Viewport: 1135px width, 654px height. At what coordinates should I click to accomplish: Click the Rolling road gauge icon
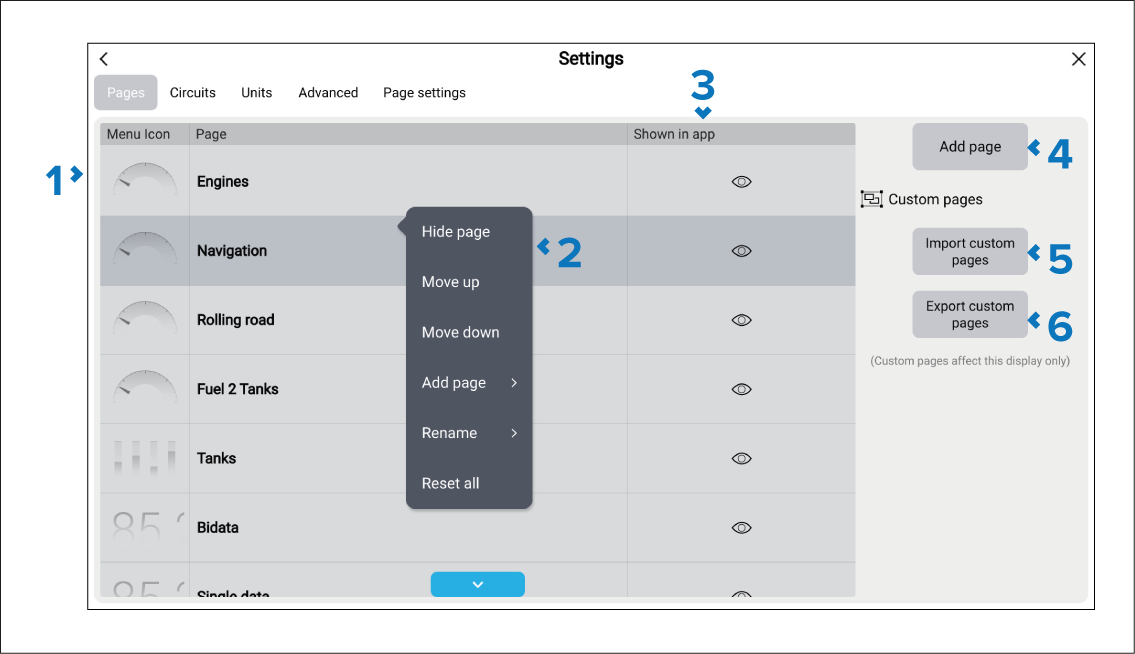click(145, 319)
